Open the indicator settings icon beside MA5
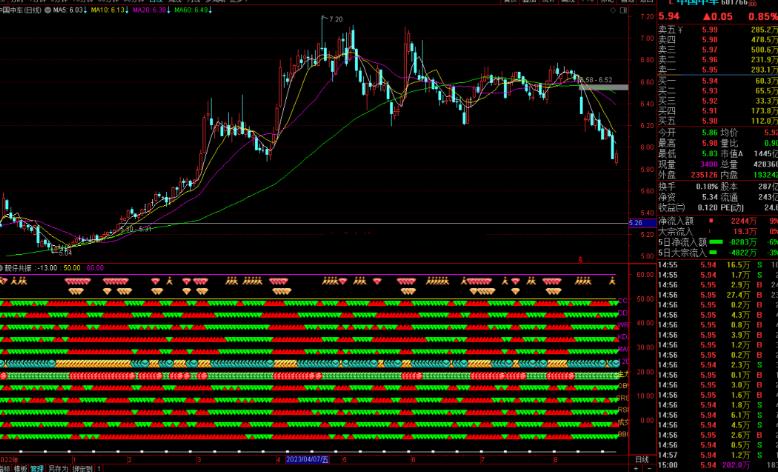 [x=48, y=10]
